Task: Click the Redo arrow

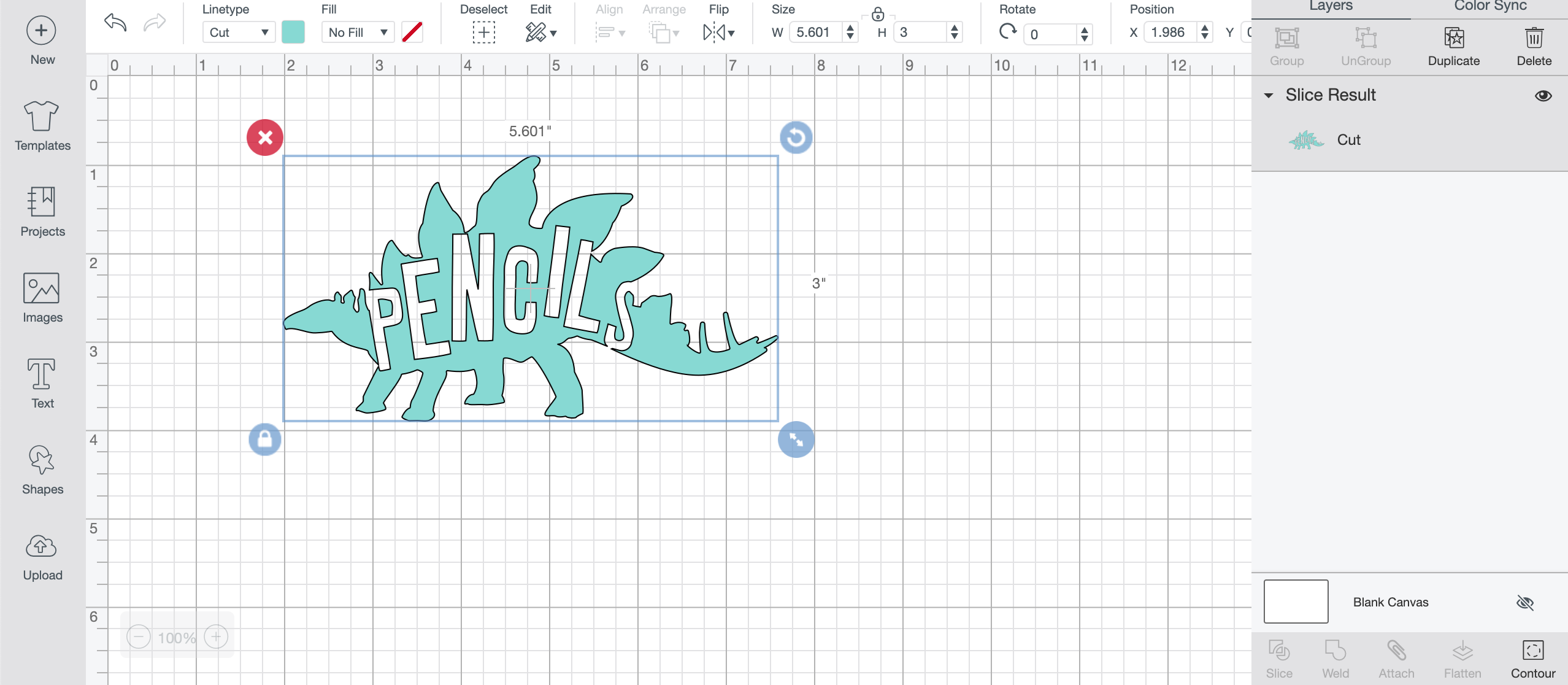Action: (x=155, y=23)
